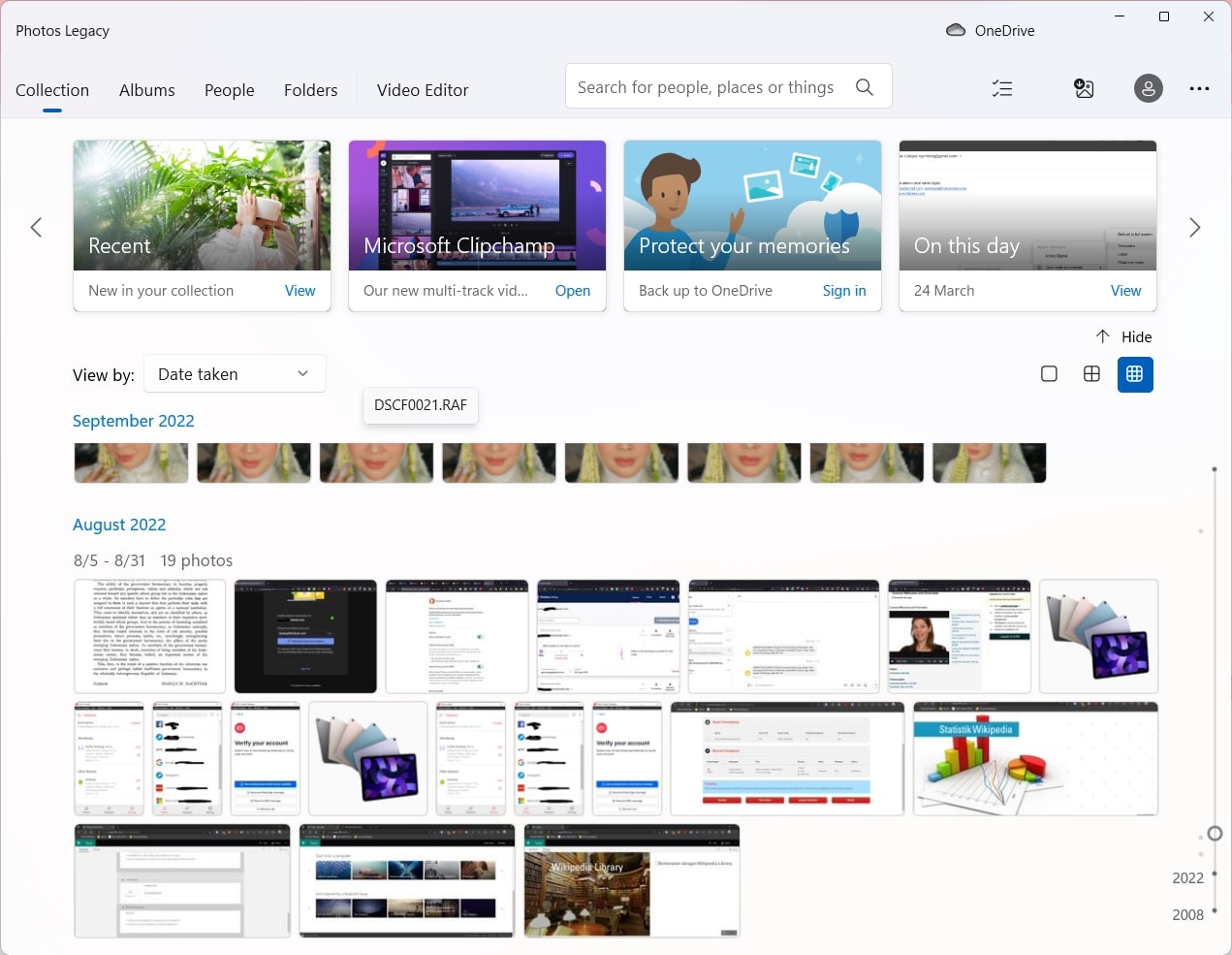Screen dimensions: 1232x955
Task: Open the Statistik Wikipedia thumbnail
Action: pos(1035,759)
